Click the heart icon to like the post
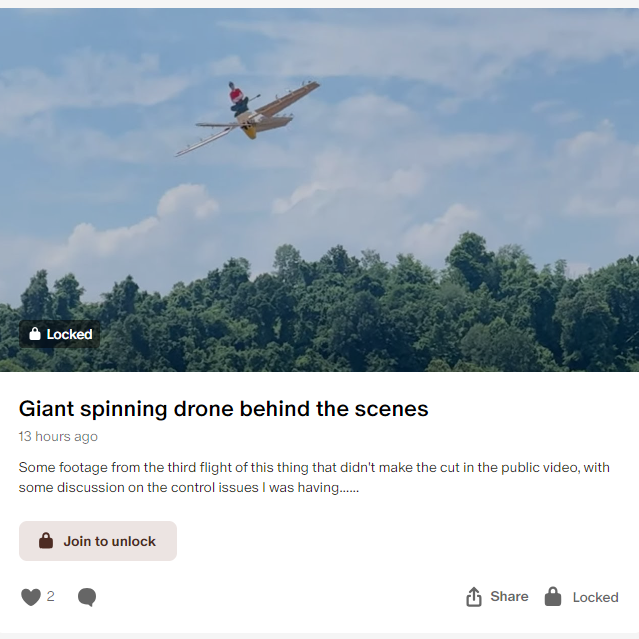The image size is (639, 639). (x=31, y=597)
